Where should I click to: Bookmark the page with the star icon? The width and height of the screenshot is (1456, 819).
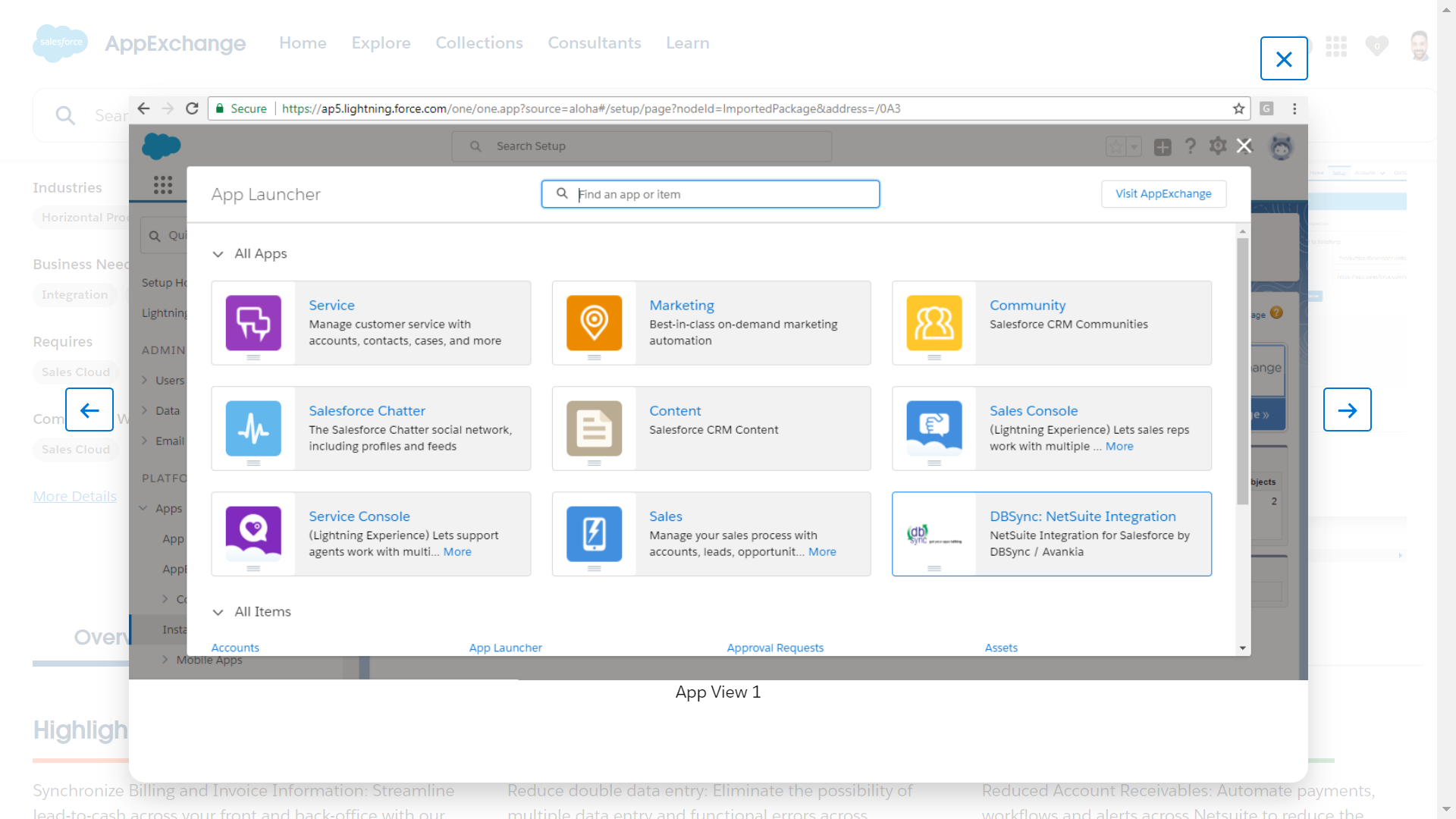[1239, 108]
